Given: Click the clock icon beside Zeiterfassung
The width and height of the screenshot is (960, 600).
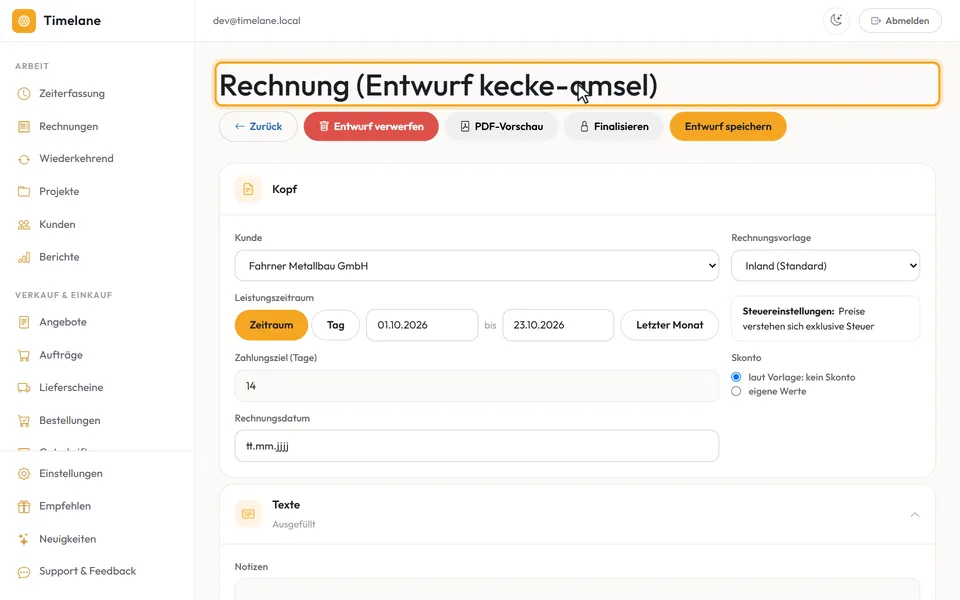Looking at the screenshot, I should tap(24, 94).
